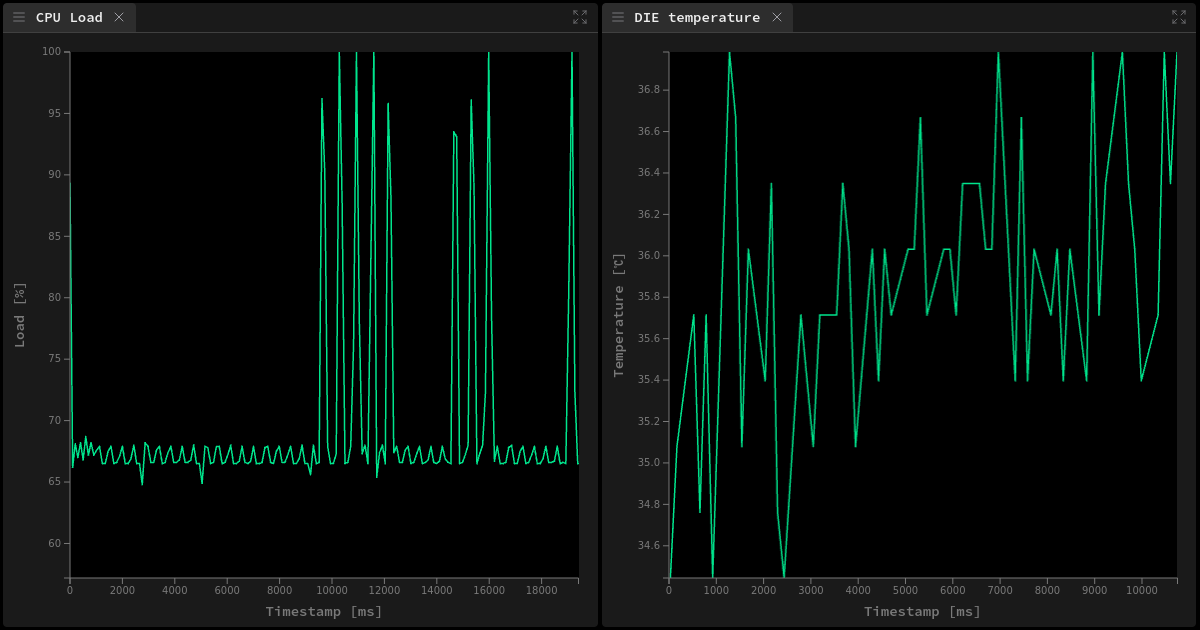This screenshot has width=1200, height=630.
Task: Click the Timestamp [ms] label under DIE temperature
Action: (x=920, y=611)
